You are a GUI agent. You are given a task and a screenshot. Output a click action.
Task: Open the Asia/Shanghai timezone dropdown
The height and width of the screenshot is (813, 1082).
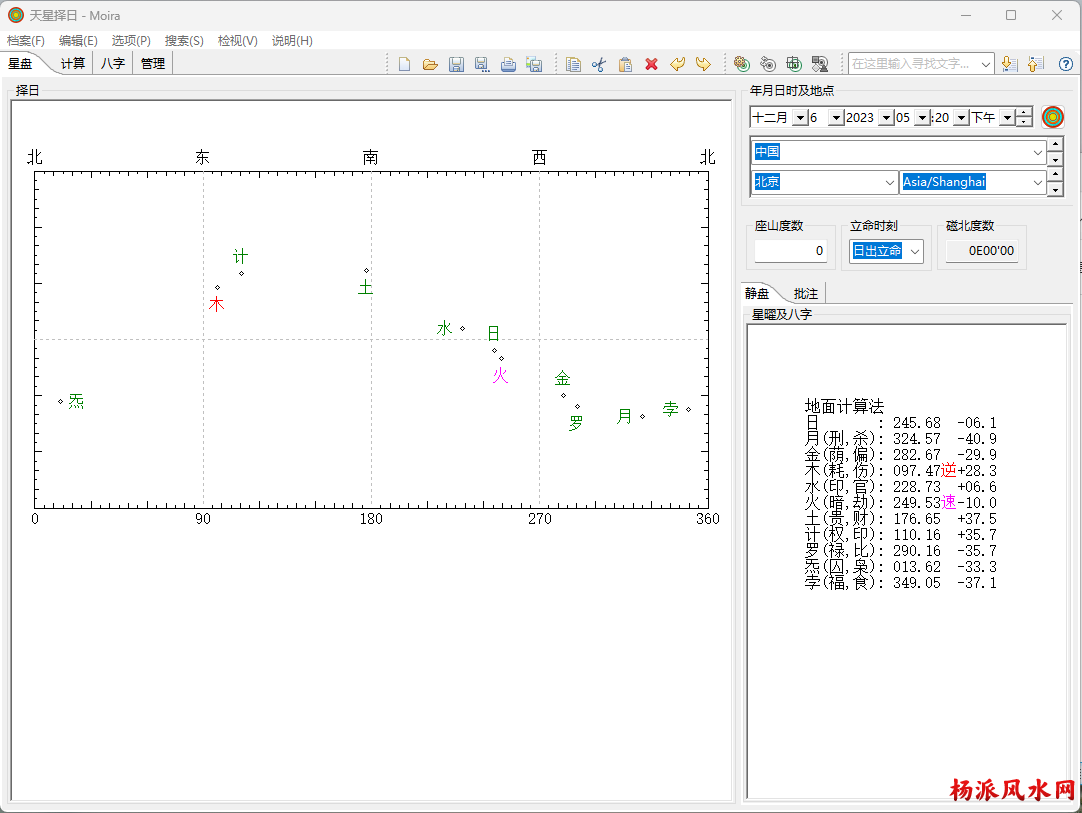pos(1038,183)
